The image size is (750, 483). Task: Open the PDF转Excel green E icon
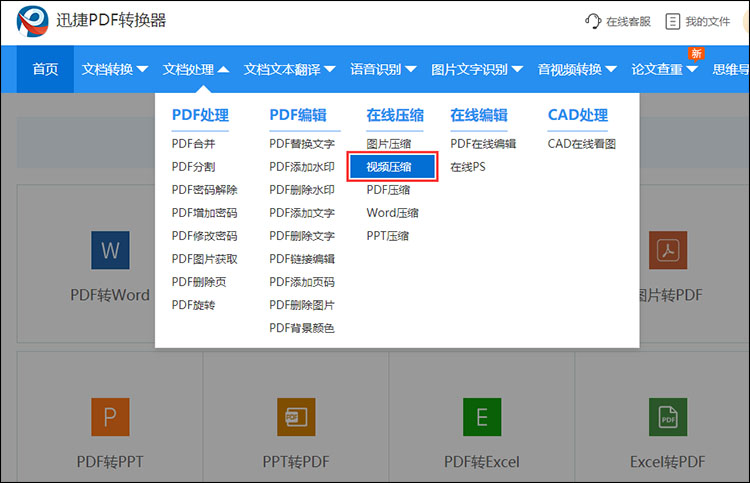coord(482,417)
